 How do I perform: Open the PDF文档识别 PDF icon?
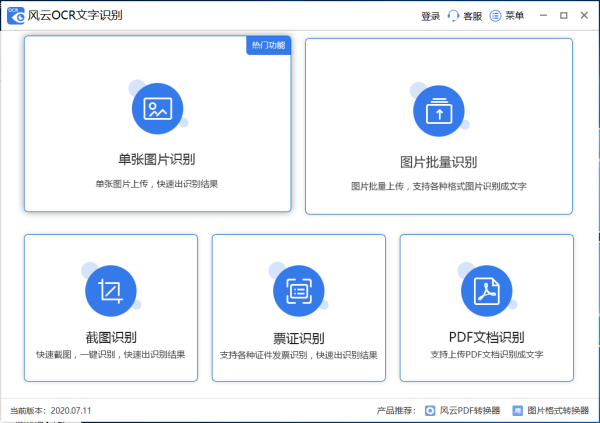[486, 291]
